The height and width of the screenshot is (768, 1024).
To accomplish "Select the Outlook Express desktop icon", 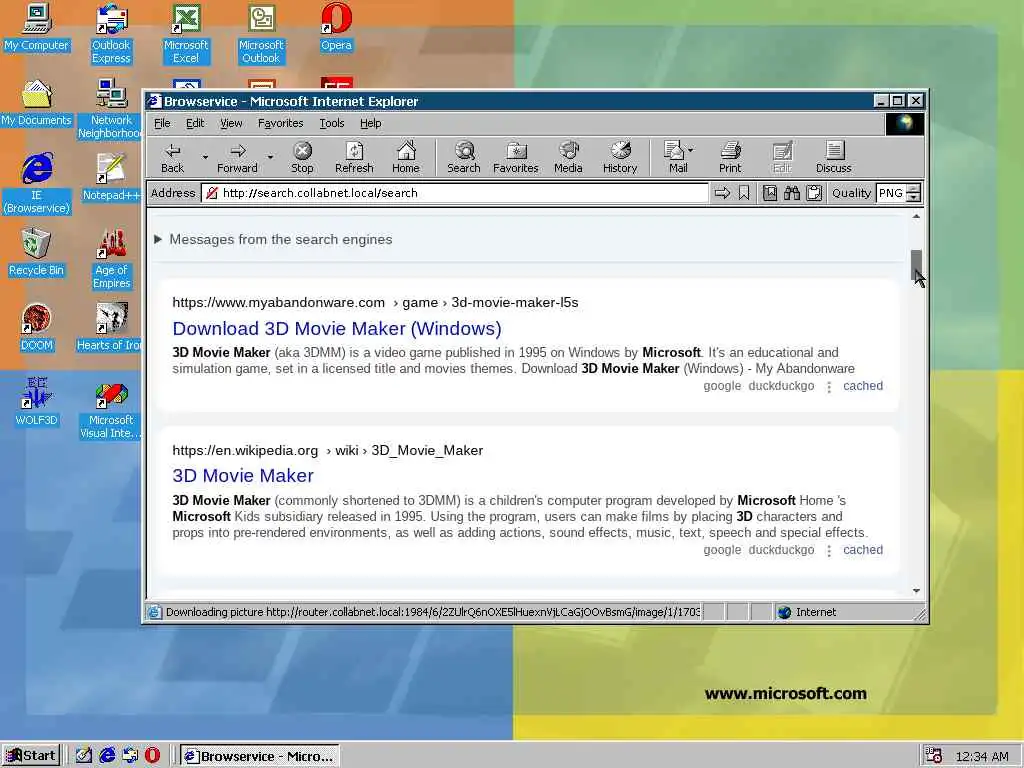I will pyautogui.click(x=111, y=33).
